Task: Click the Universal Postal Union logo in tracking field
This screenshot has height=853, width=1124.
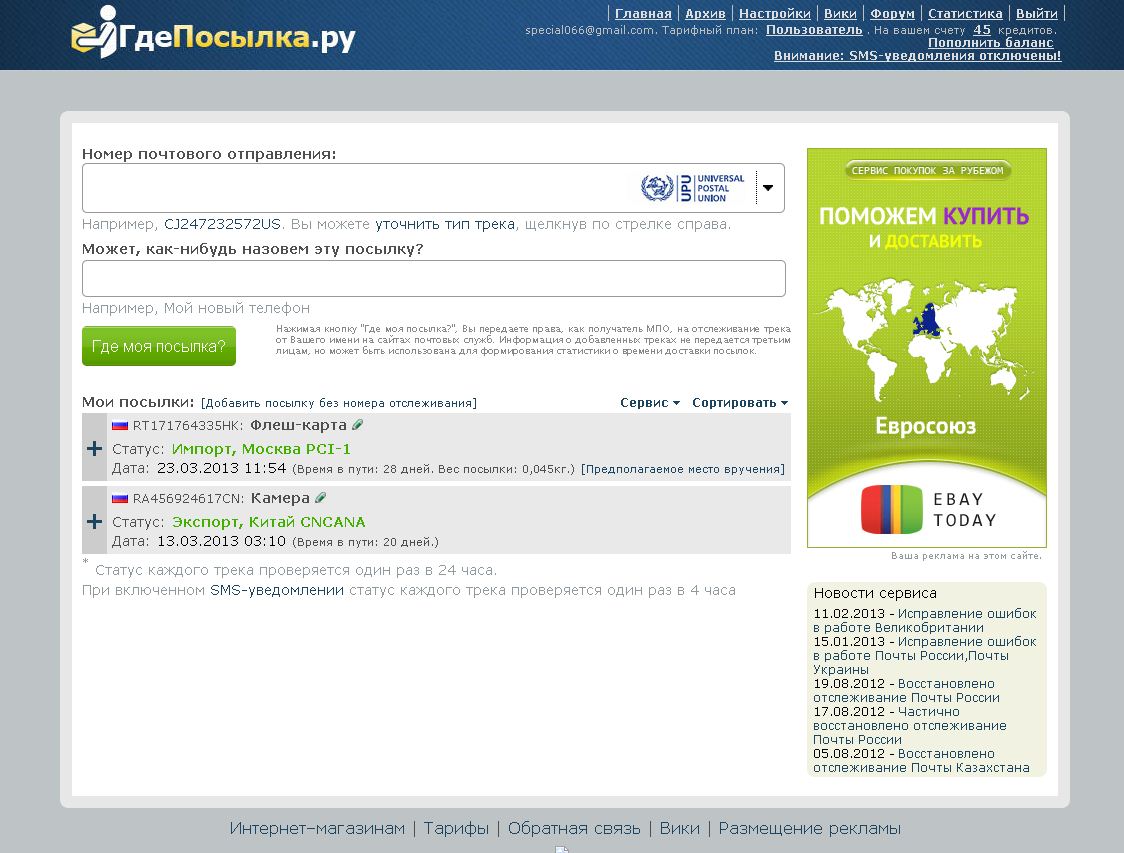Action: 692,189
